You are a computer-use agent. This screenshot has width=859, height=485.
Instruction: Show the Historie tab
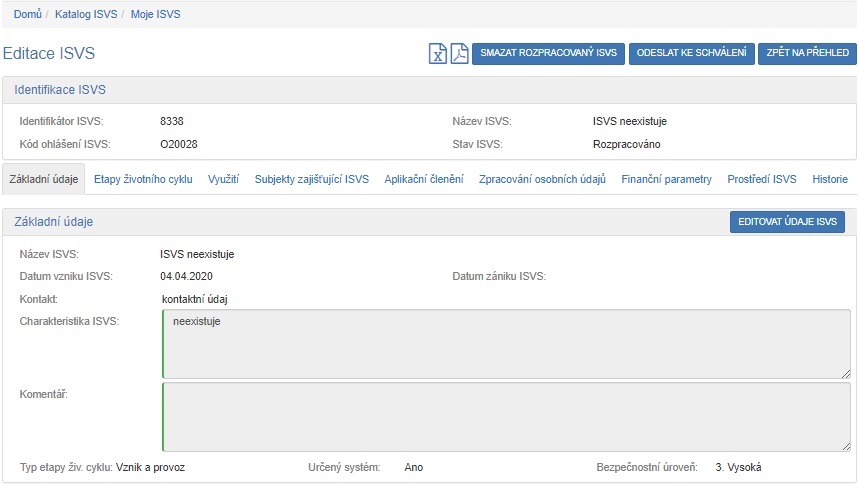[829, 180]
